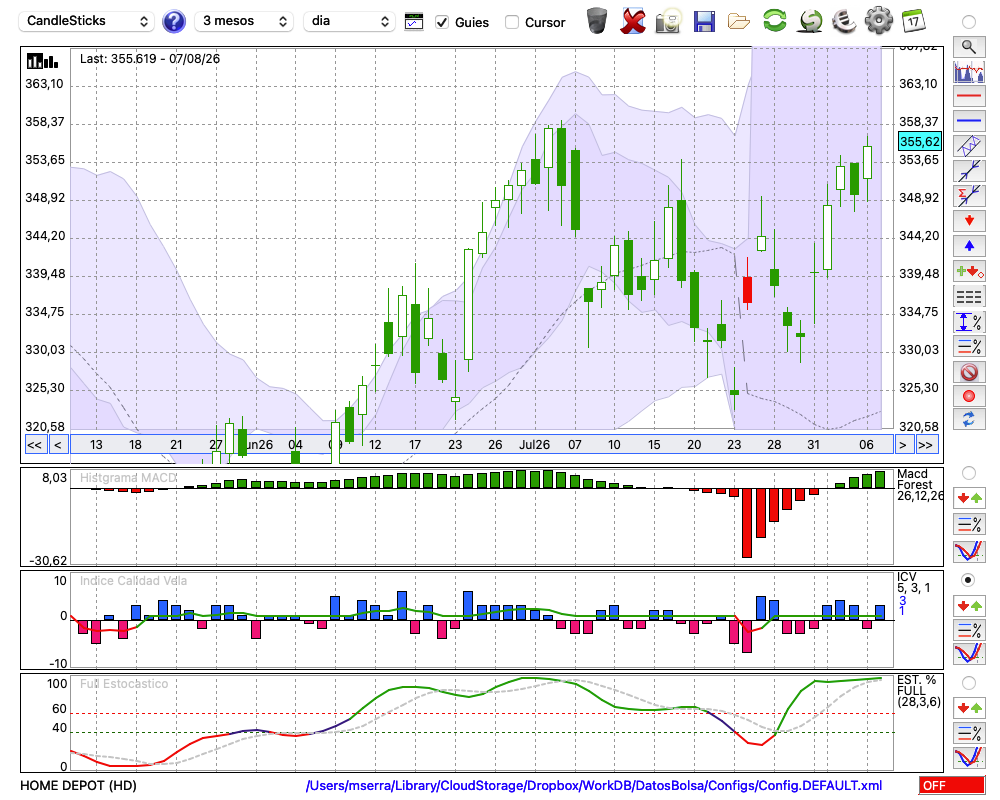Enable the Cursor checkbox
1000x800 pixels.
[x=511, y=22]
